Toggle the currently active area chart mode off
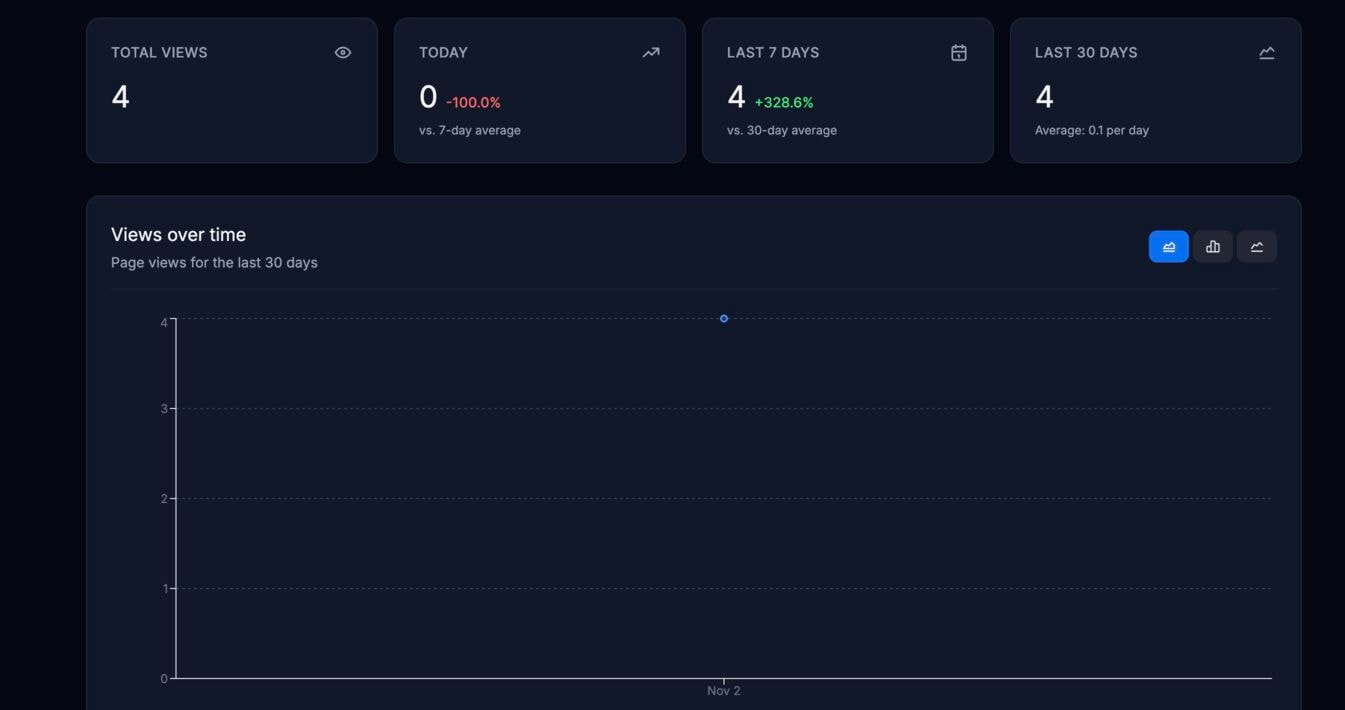 [1168, 246]
